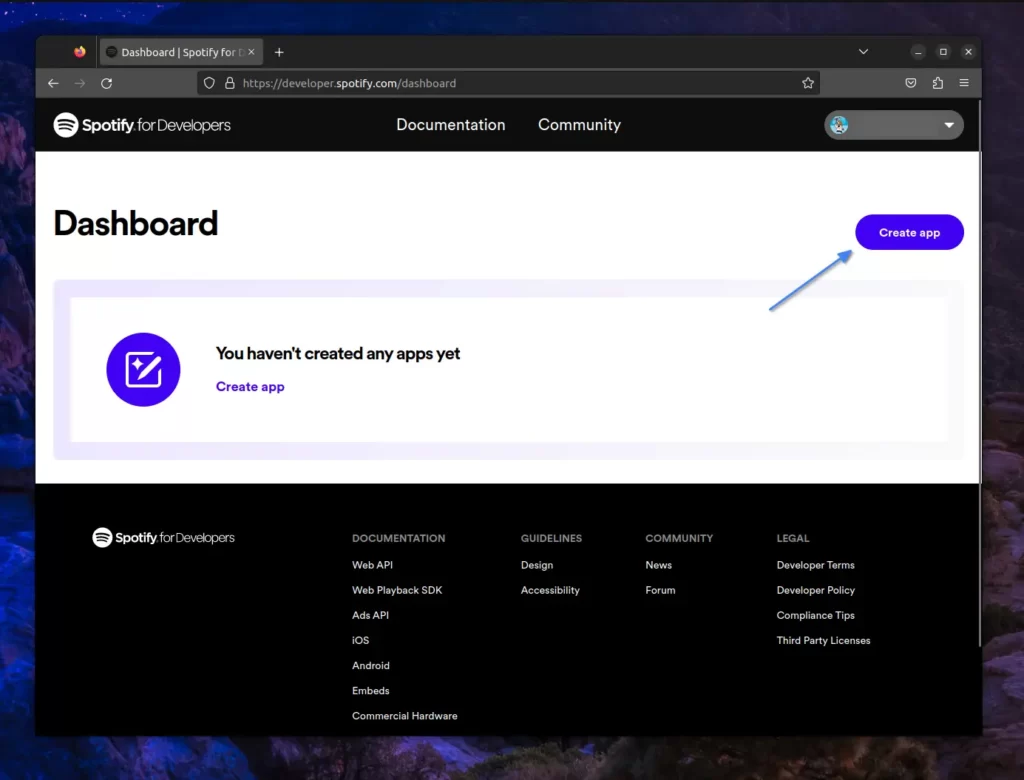The width and height of the screenshot is (1024, 780).
Task: Open the Third Party Licenses link
Action: coord(824,641)
